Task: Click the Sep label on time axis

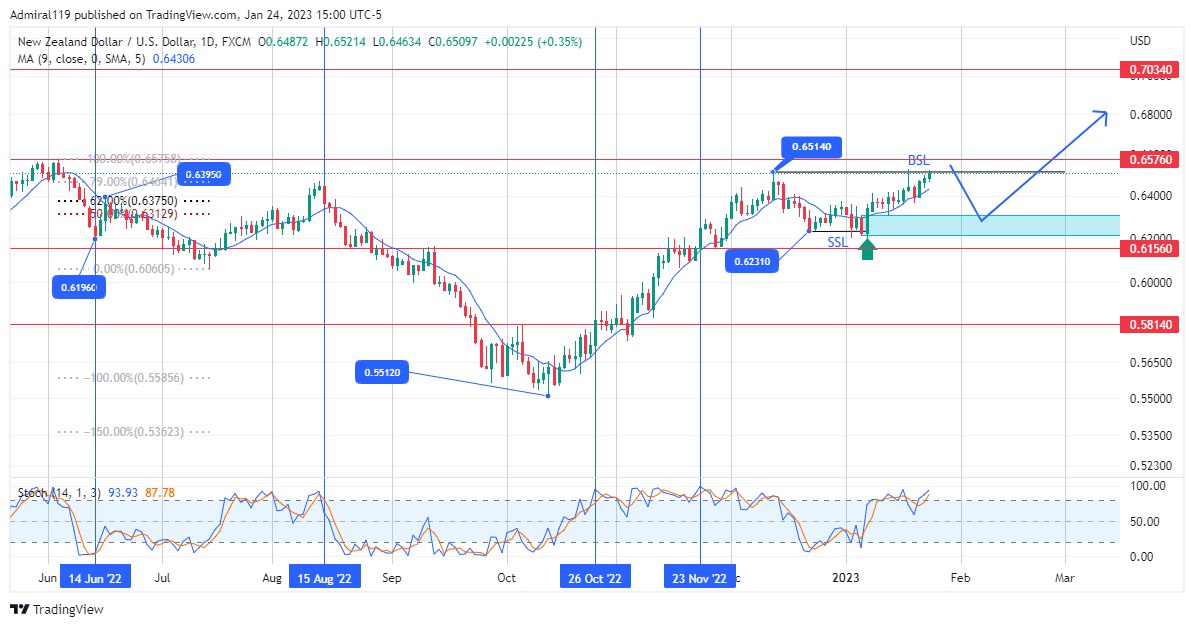Action: click(391, 578)
